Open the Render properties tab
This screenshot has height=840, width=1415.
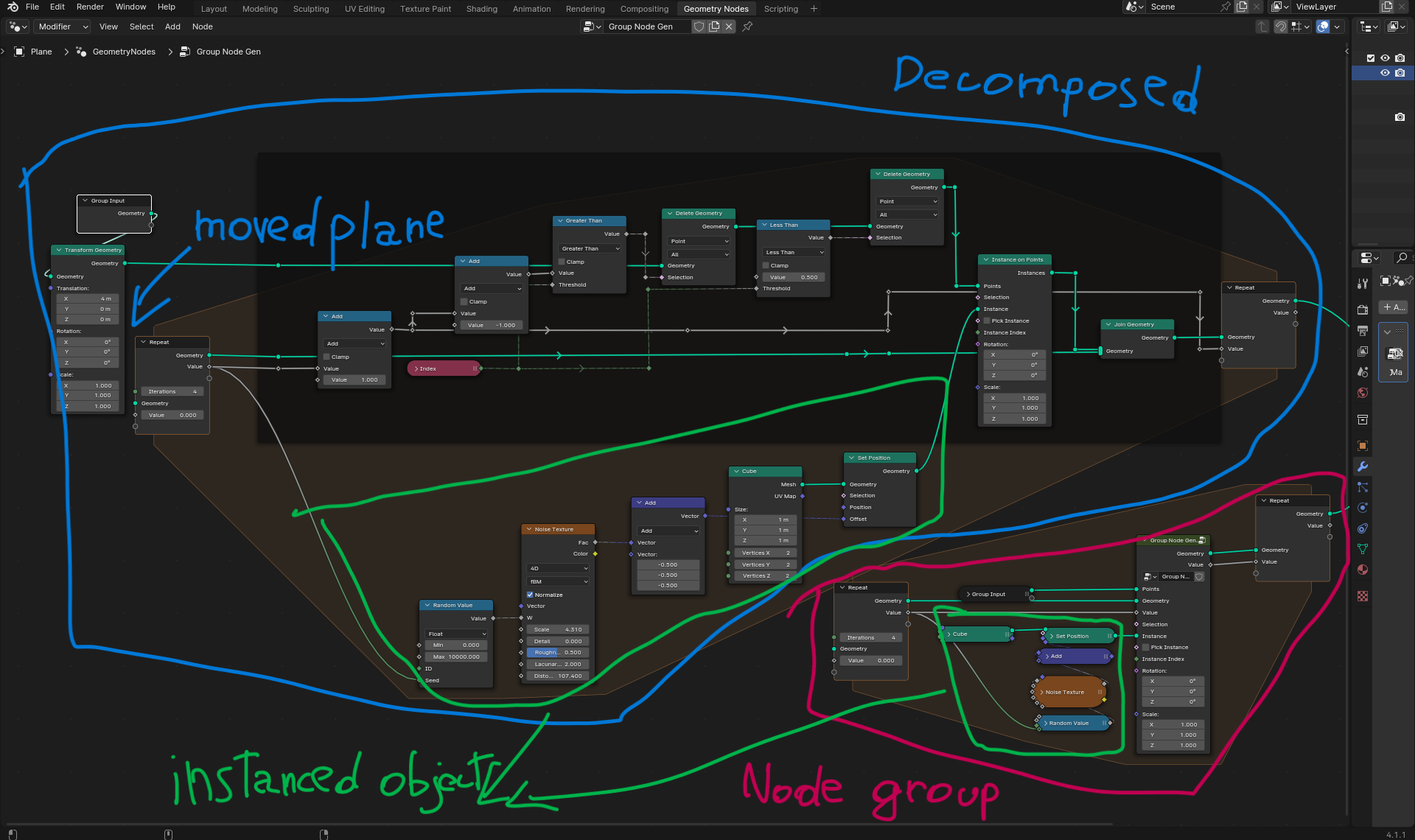1362,309
